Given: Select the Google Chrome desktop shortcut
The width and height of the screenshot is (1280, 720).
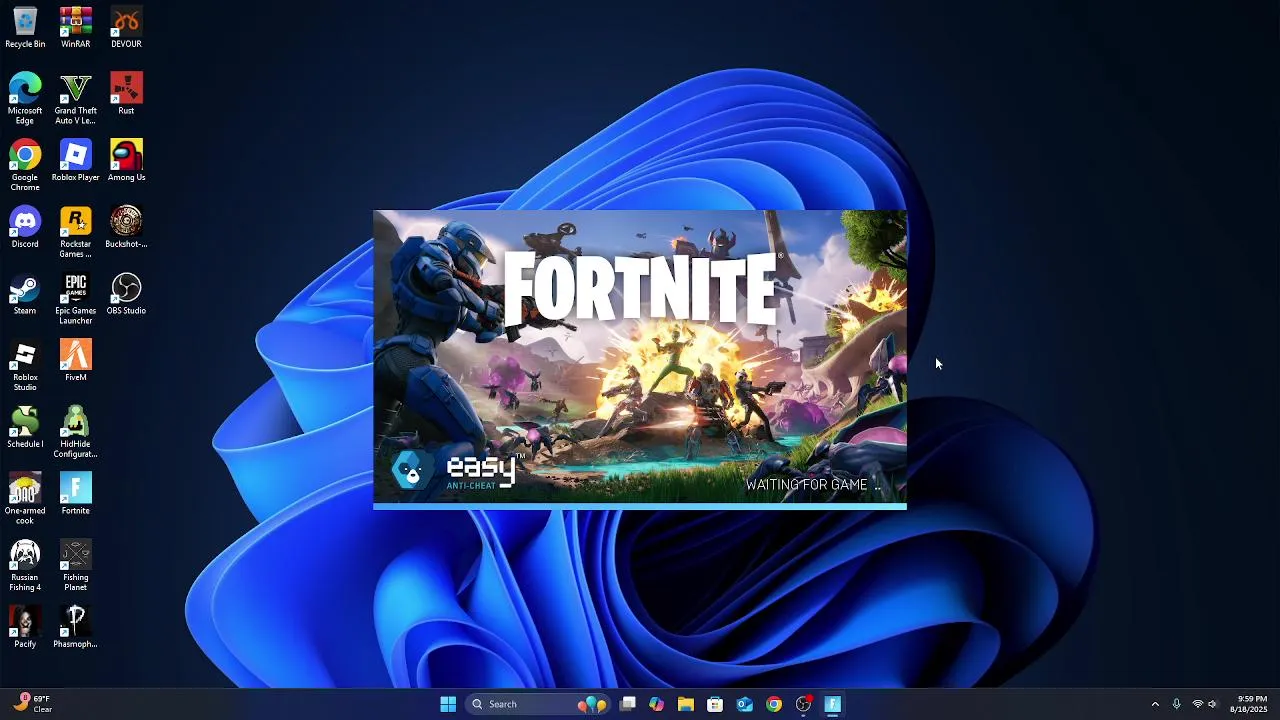Looking at the screenshot, I should pos(25,166).
